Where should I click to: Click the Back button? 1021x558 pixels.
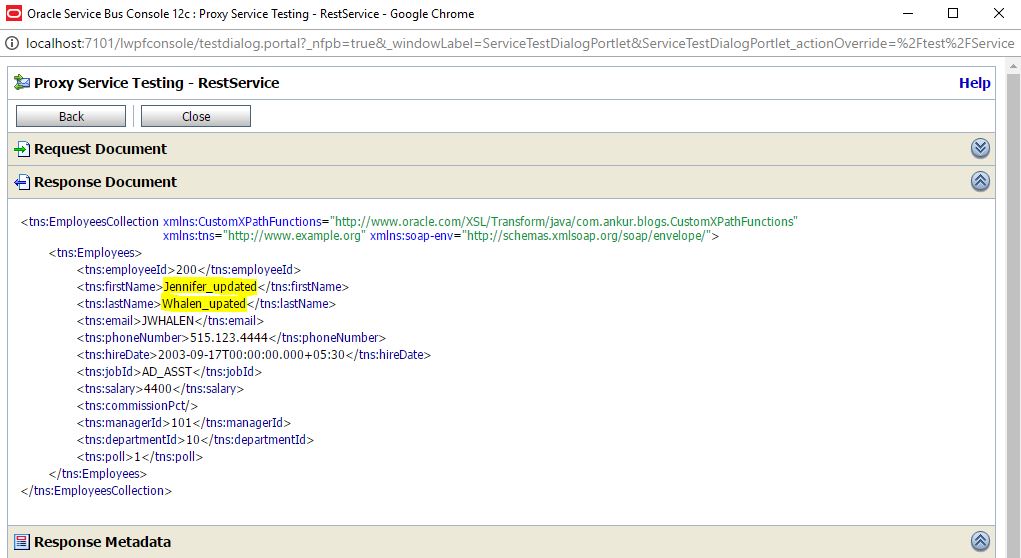[71, 117]
